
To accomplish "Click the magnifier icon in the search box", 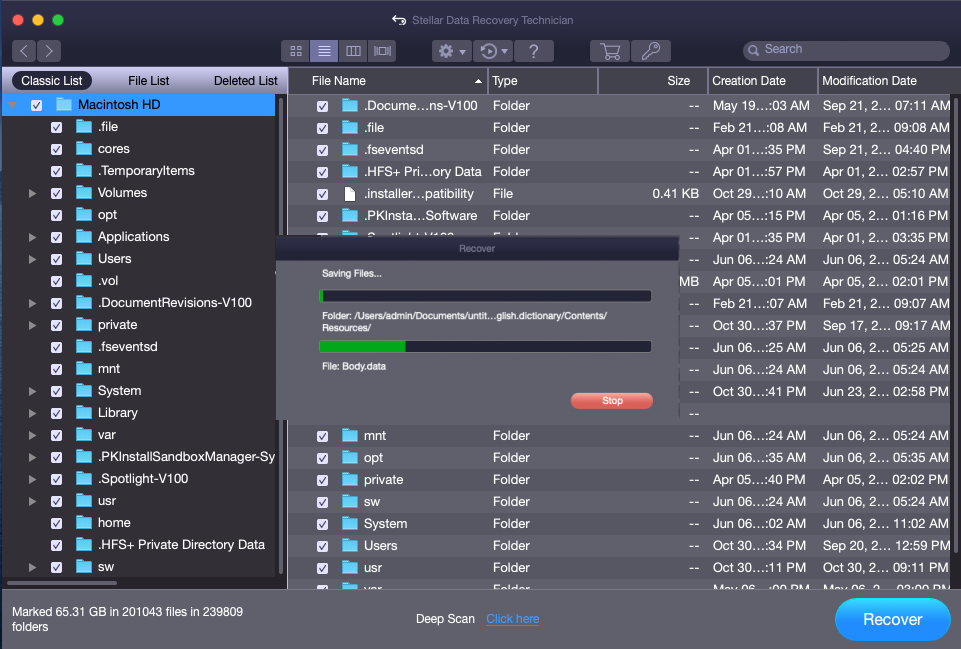I will point(753,50).
